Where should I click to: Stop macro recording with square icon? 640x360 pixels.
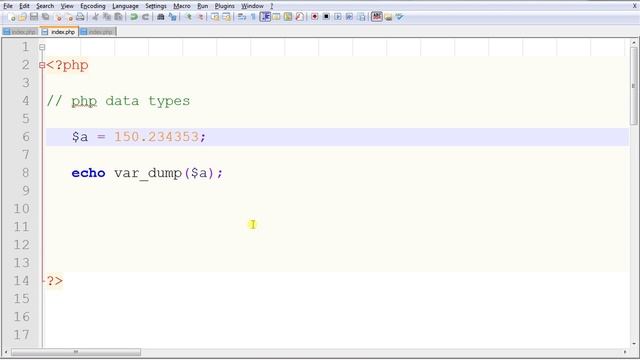point(326,17)
